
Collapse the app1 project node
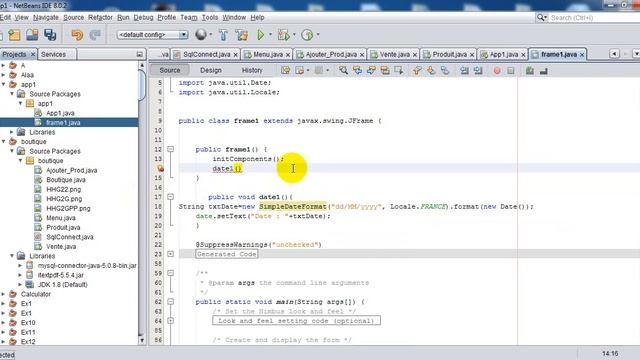(x=3, y=84)
